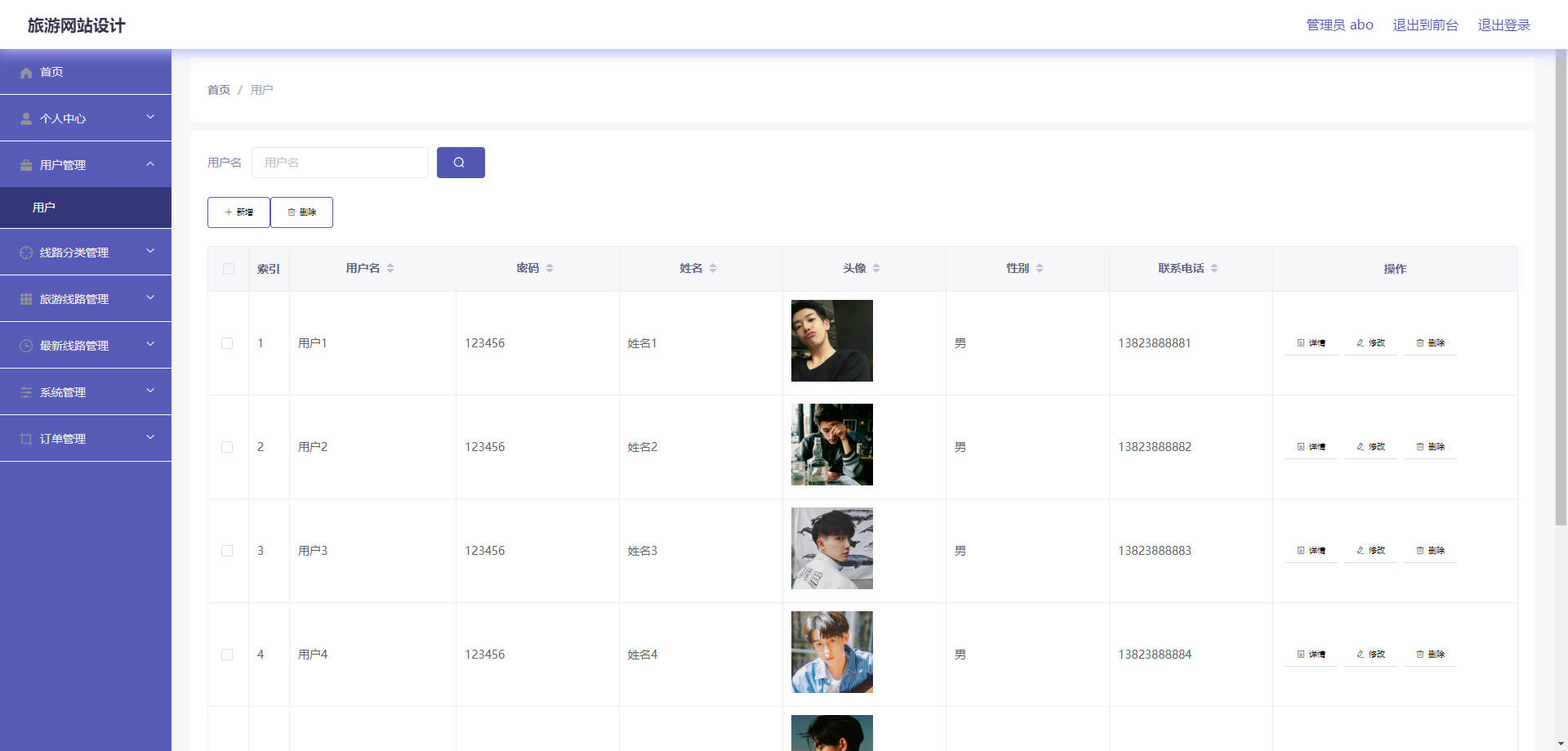Viewport: 1568px width, 751px height.
Task: Expand 线路分类管理 chevron
Action: pyautogui.click(x=150, y=251)
